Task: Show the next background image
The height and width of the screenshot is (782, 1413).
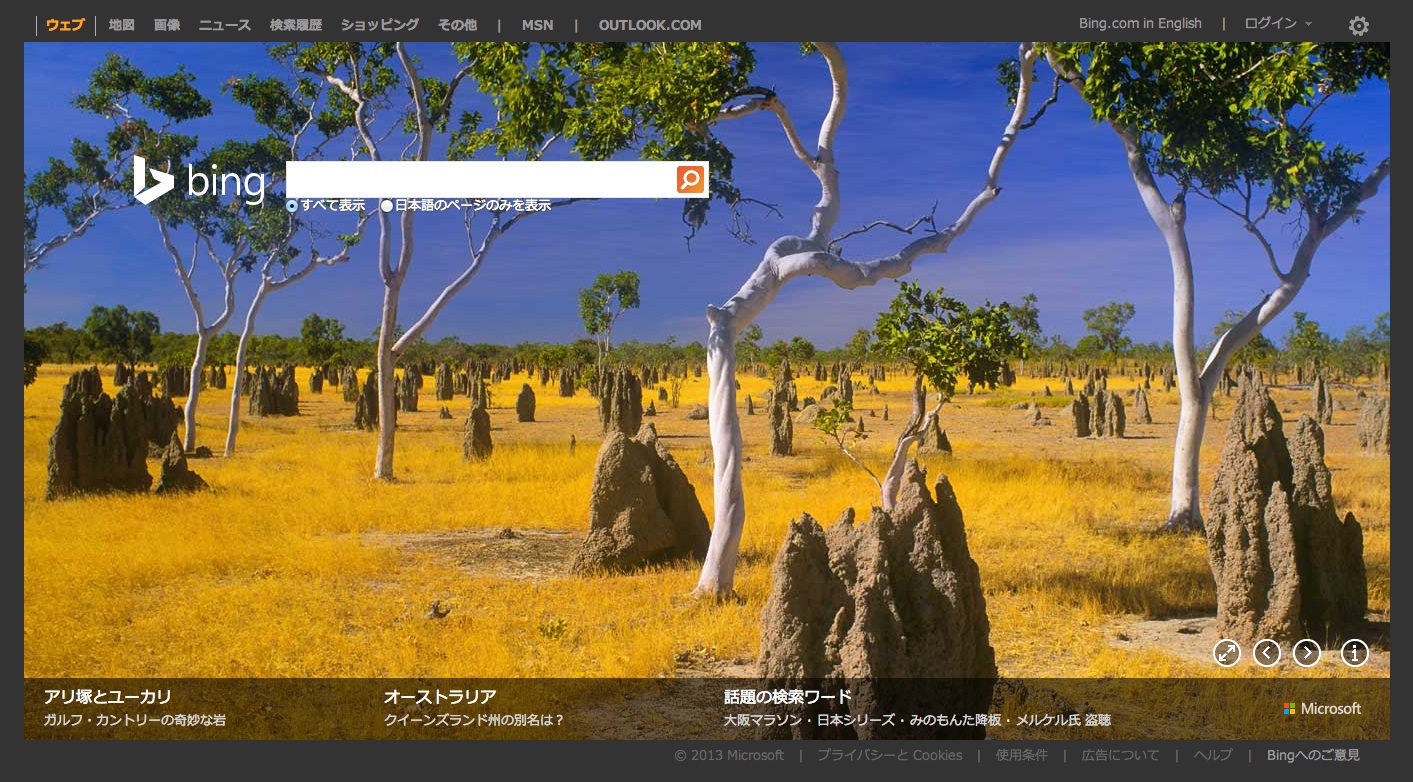Action: pyautogui.click(x=1307, y=653)
